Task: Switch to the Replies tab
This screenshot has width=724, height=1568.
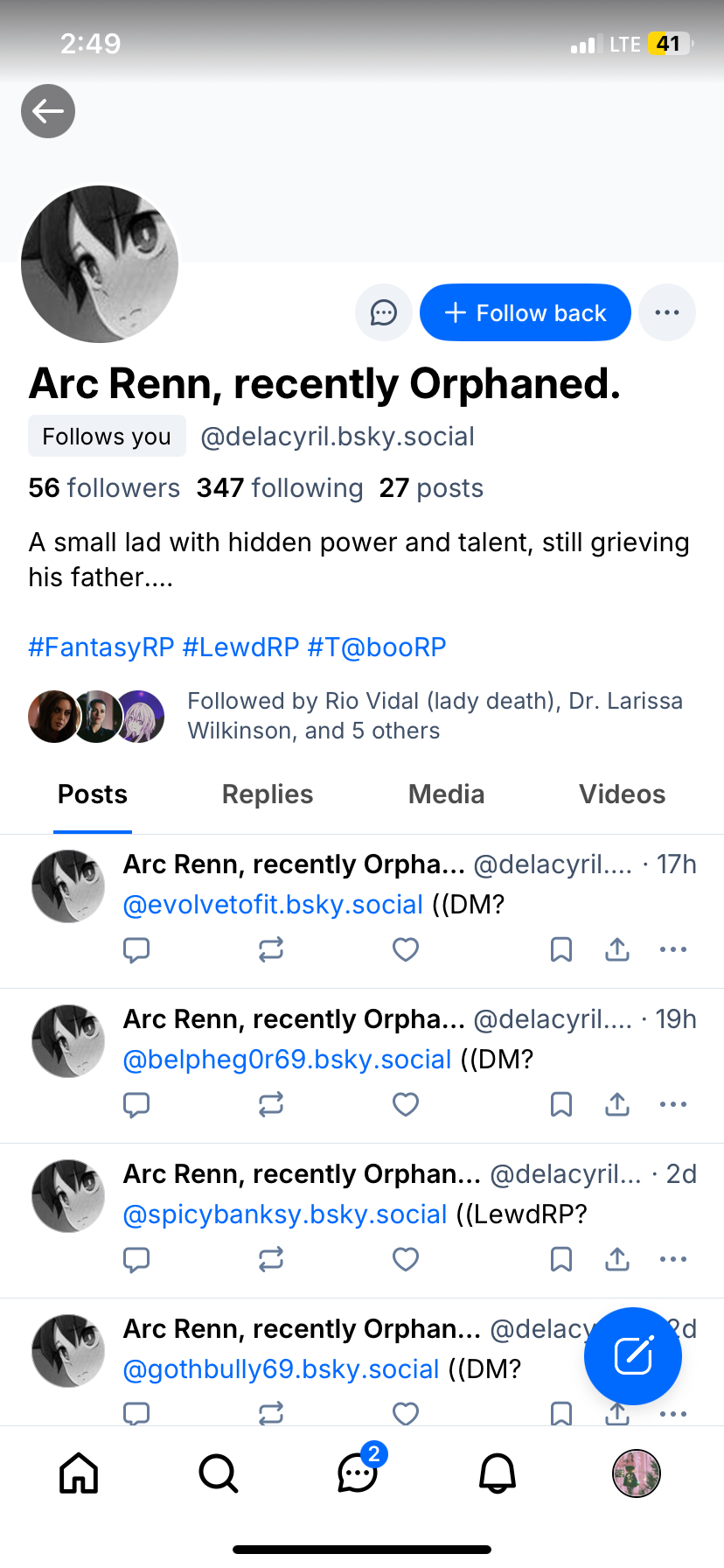Action: (x=268, y=794)
